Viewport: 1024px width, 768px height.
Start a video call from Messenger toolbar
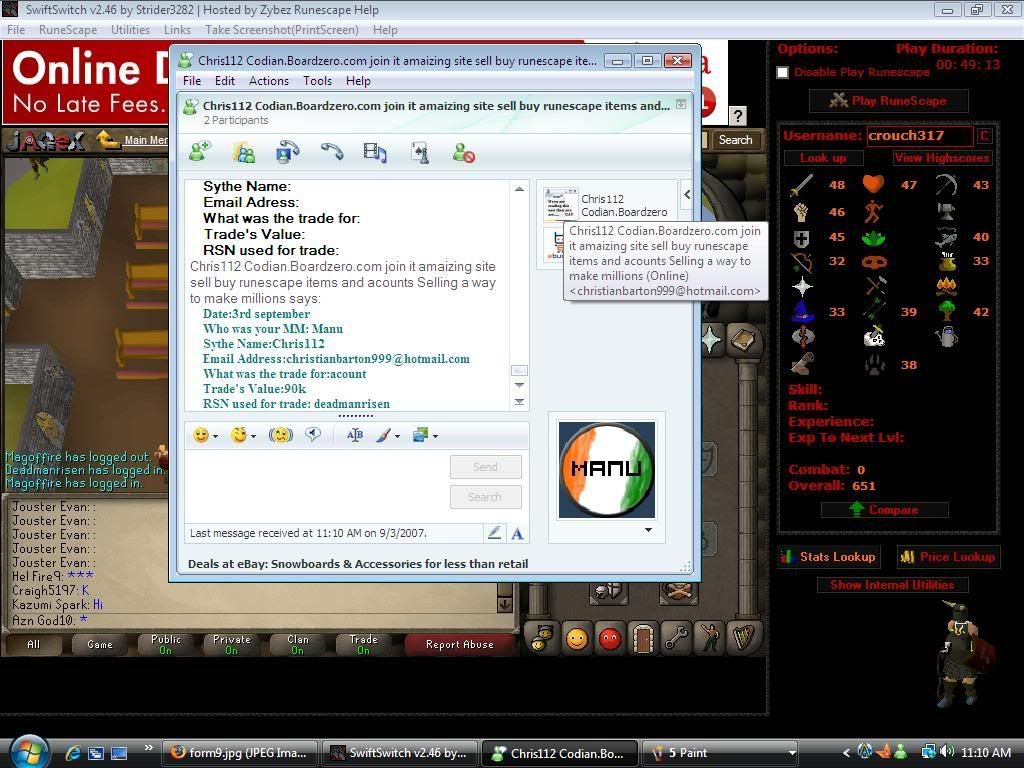287,152
